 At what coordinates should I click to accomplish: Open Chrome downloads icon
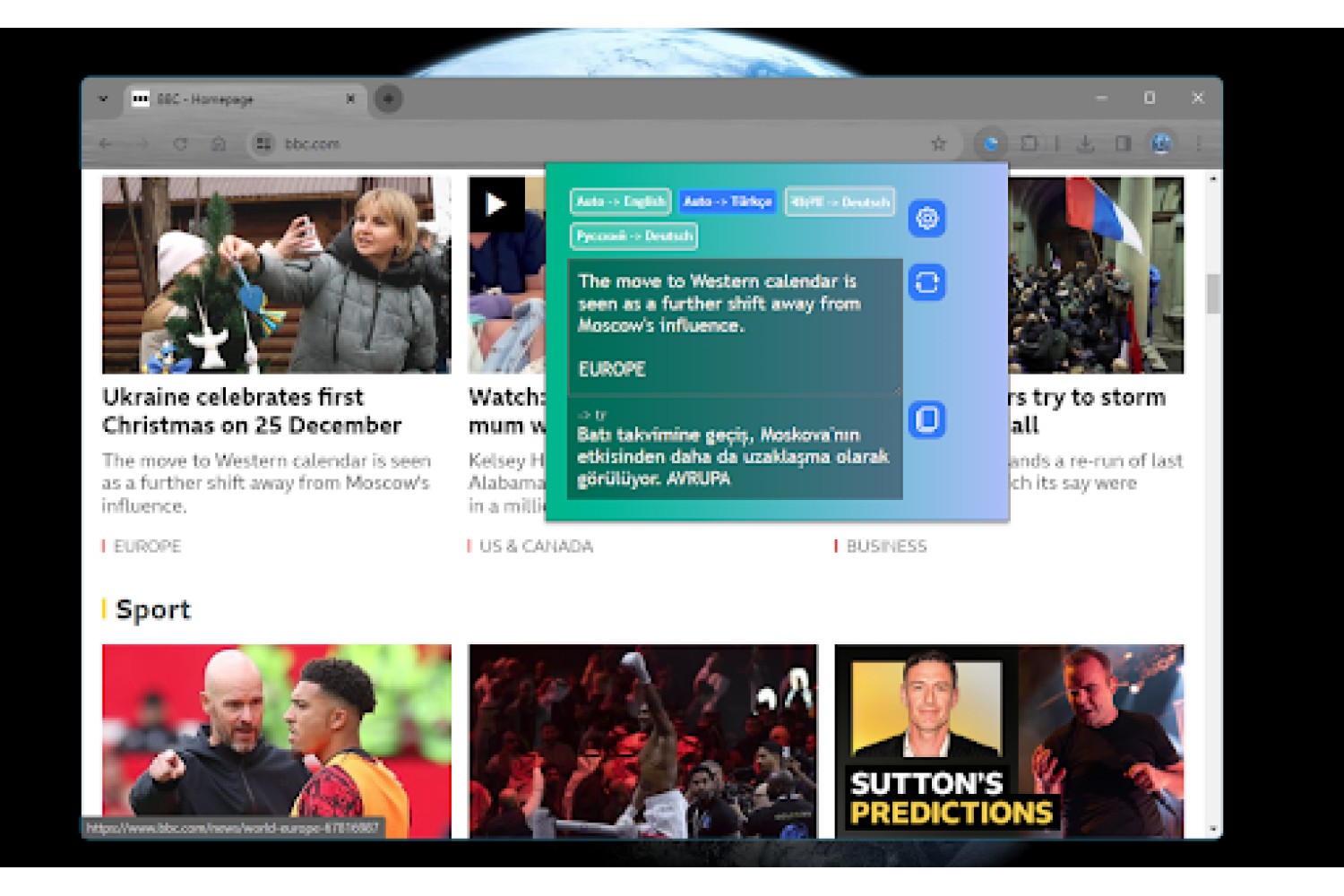coord(1085,143)
